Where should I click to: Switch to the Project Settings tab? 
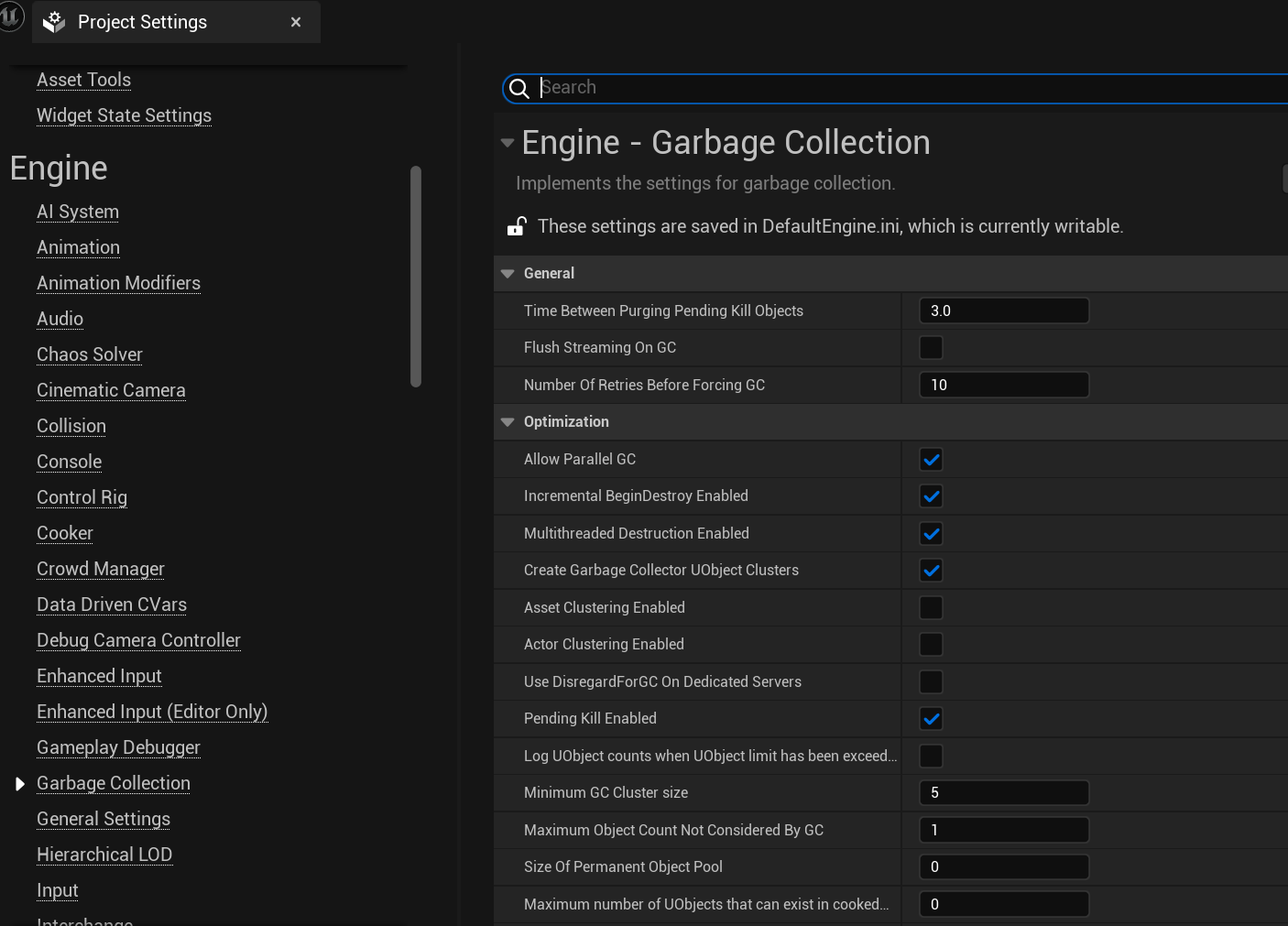(142, 22)
